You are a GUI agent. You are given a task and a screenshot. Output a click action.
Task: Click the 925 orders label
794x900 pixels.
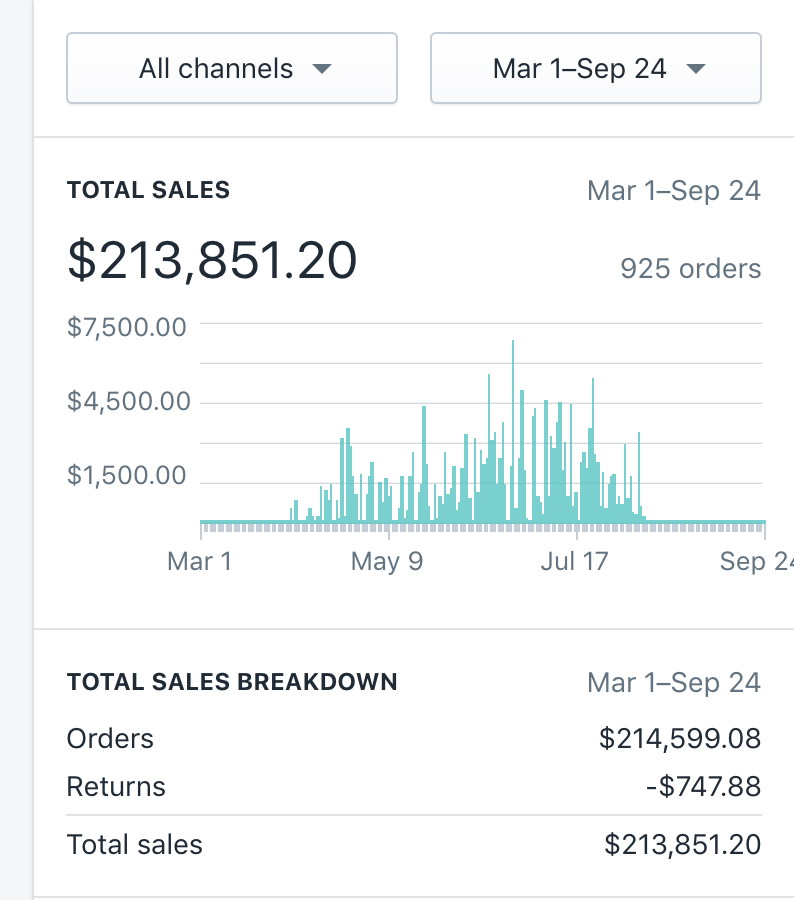[x=690, y=269]
